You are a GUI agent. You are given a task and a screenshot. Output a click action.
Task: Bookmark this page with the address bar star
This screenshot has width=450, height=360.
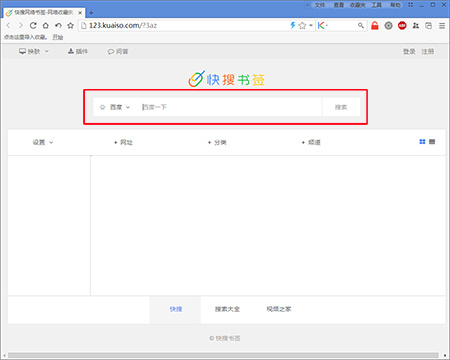302,25
